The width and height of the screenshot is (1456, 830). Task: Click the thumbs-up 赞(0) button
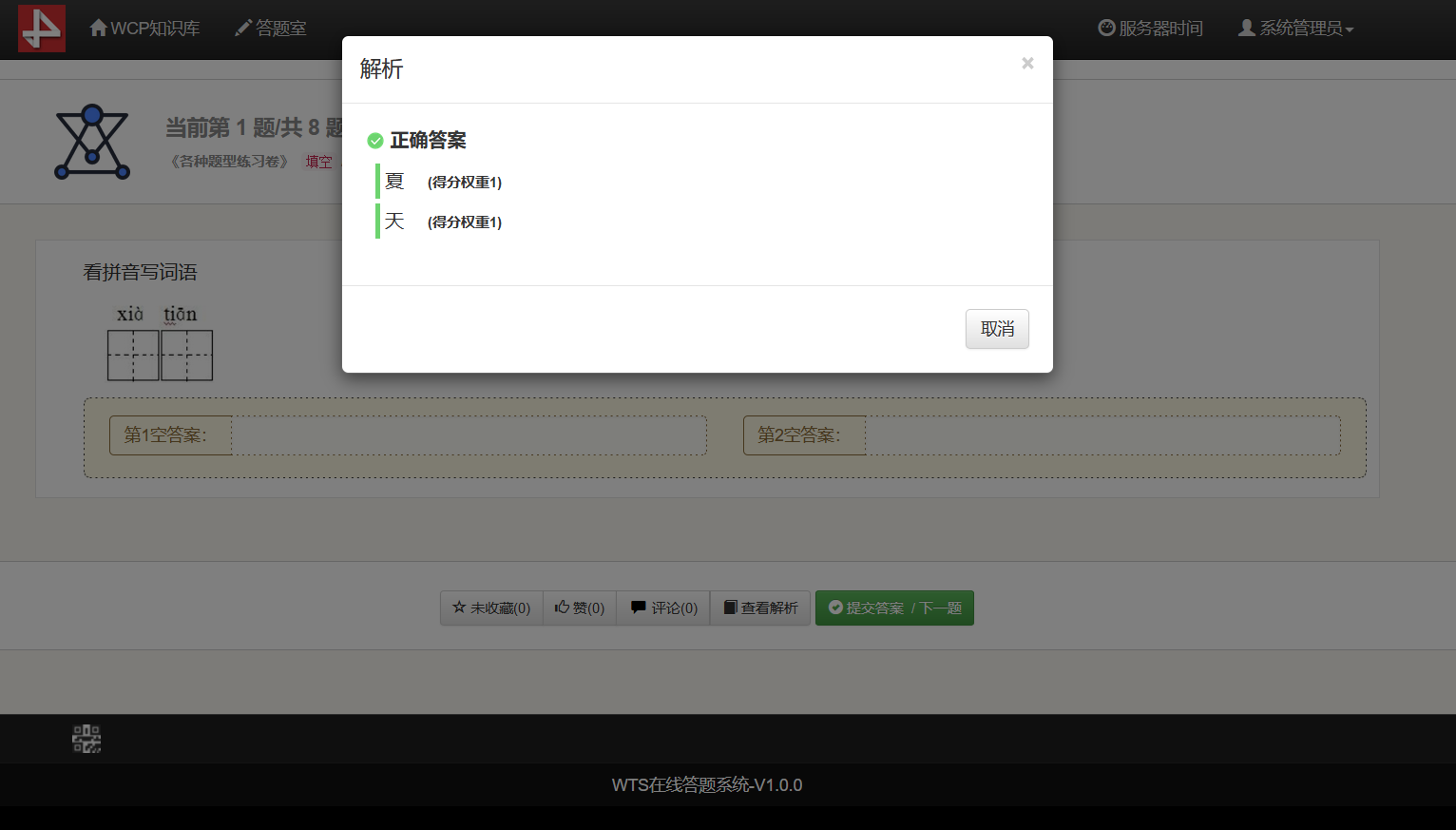click(x=580, y=608)
